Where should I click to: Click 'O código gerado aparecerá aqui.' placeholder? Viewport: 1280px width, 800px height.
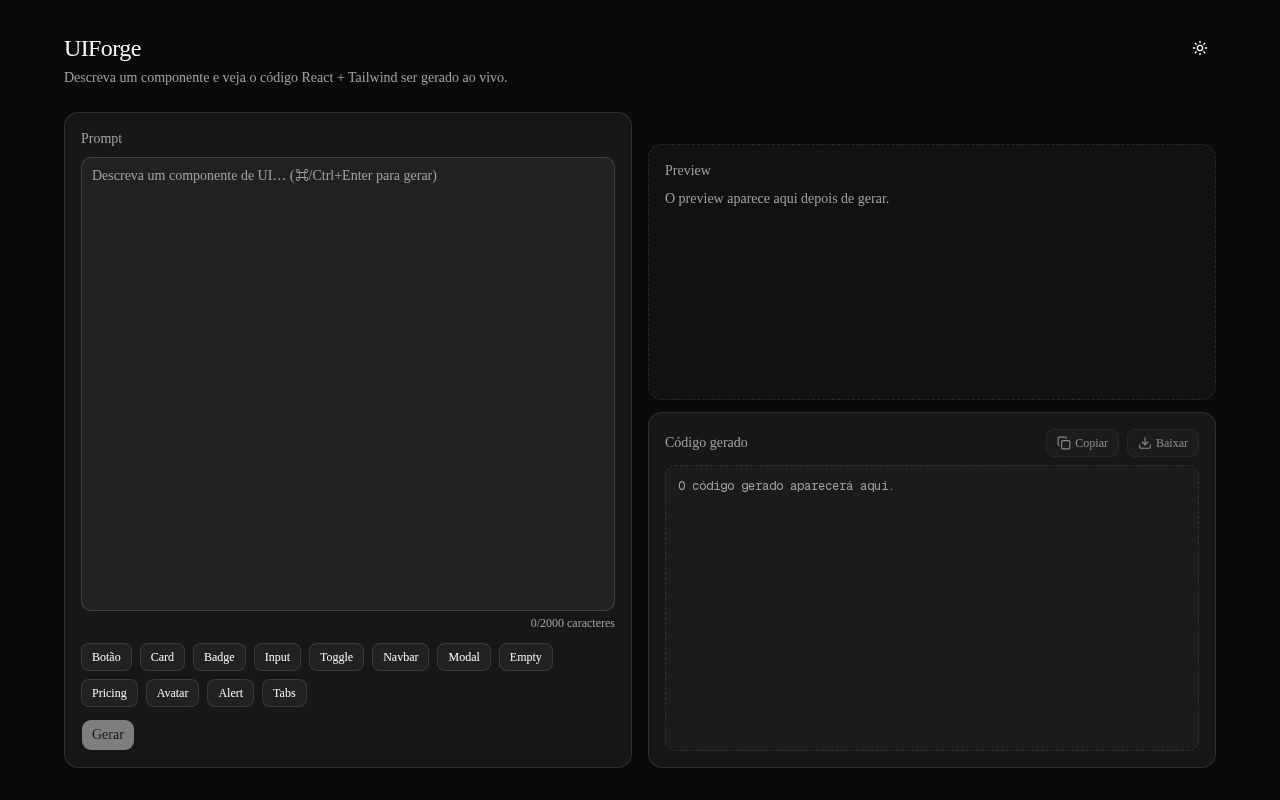tap(786, 486)
